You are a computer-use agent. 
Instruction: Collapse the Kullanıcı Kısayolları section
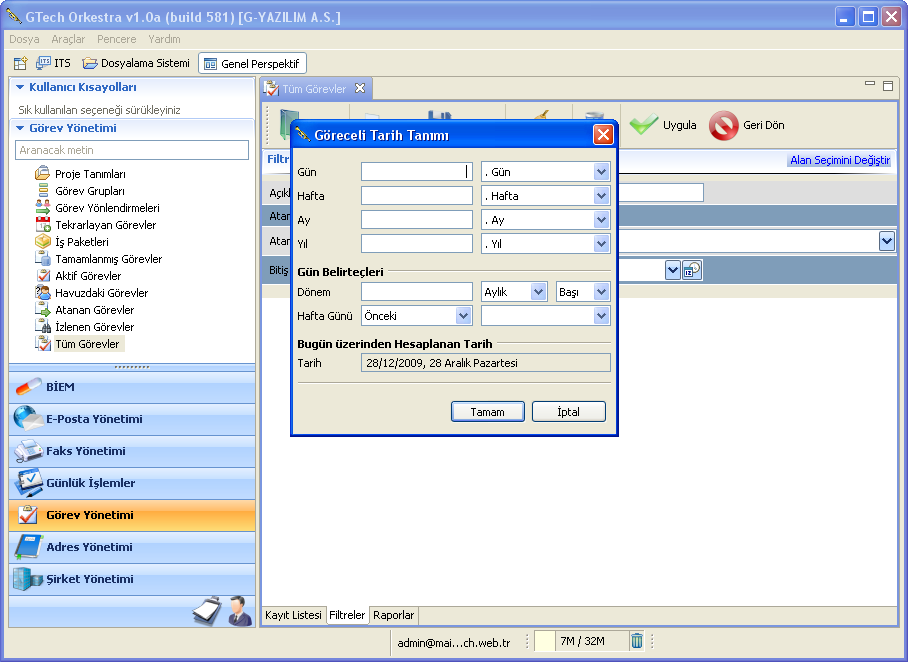(20, 87)
